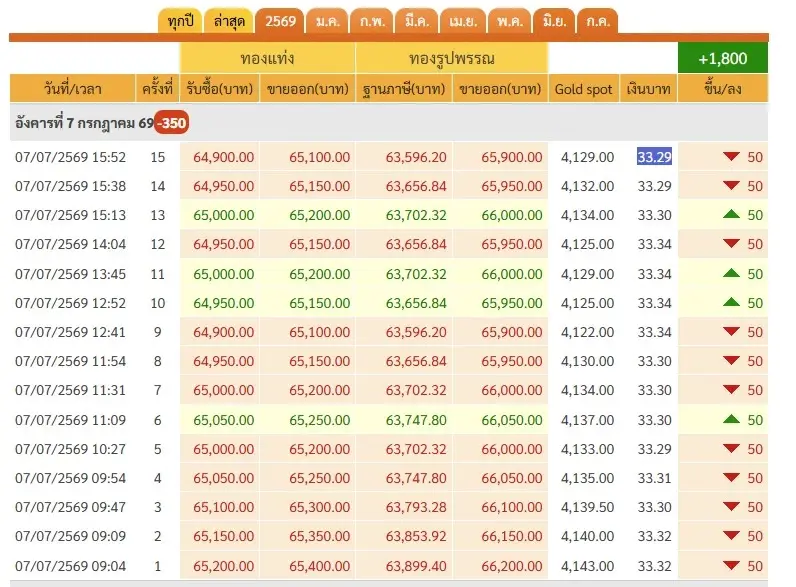The height and width of the screenshot is (587, 796).
Task: Click the green up arrow at 13:45 row
Action: tap(731, 273)
